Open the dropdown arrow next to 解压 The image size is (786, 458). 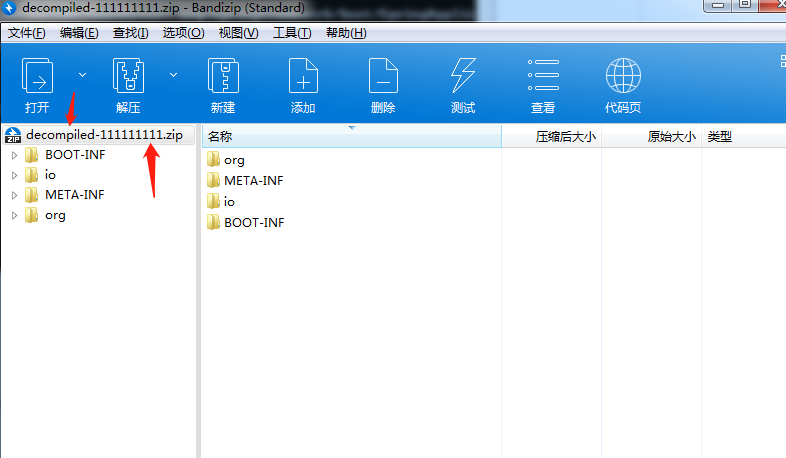tap(173, 75)
